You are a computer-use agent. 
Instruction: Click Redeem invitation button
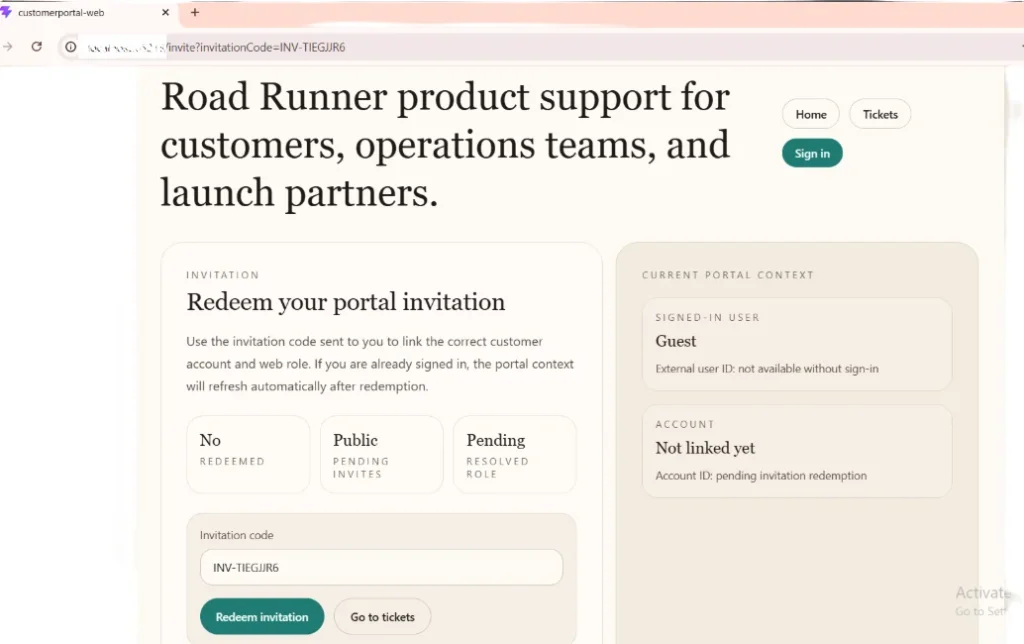(262, 617)
